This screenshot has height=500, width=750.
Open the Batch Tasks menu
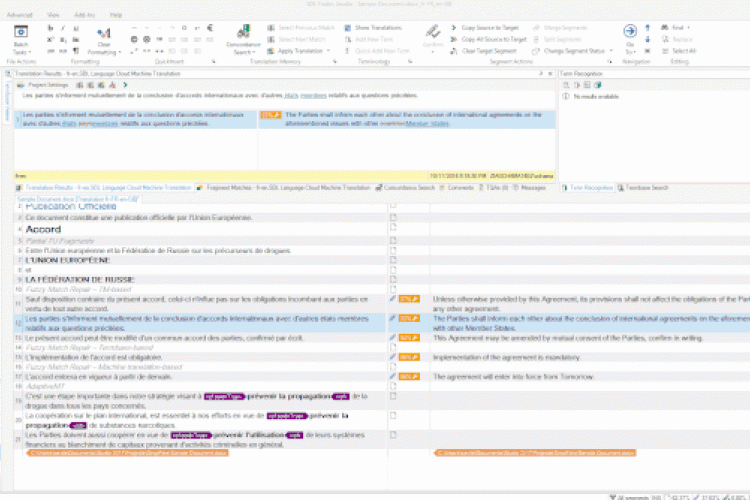[21, 40]
